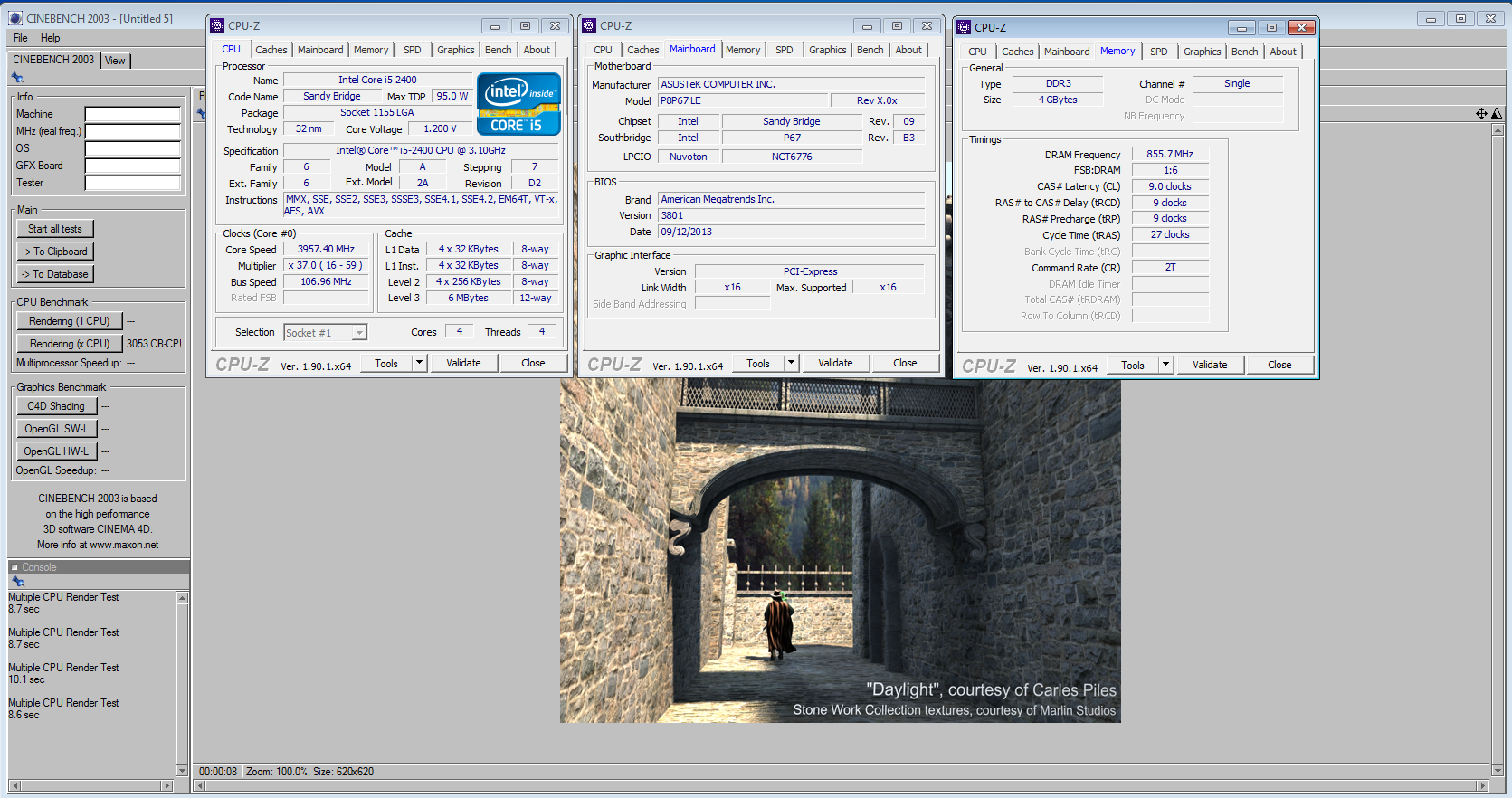Click the Start all tests button
1512x798 pixels.
(x=55, y=229)
